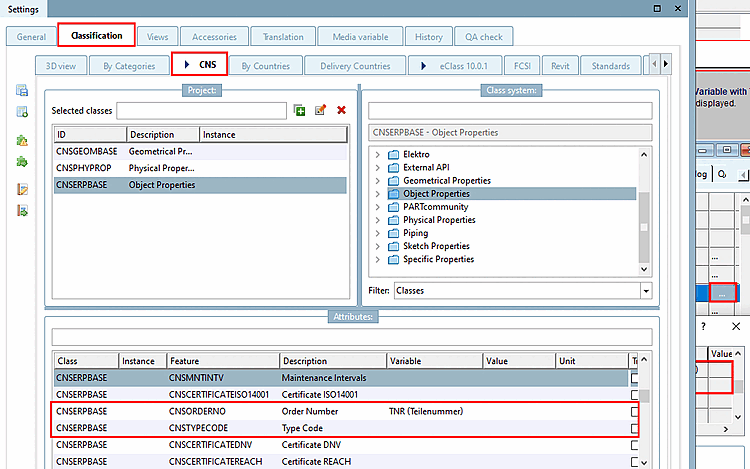Click the red X delete class icon

[341, 110]
